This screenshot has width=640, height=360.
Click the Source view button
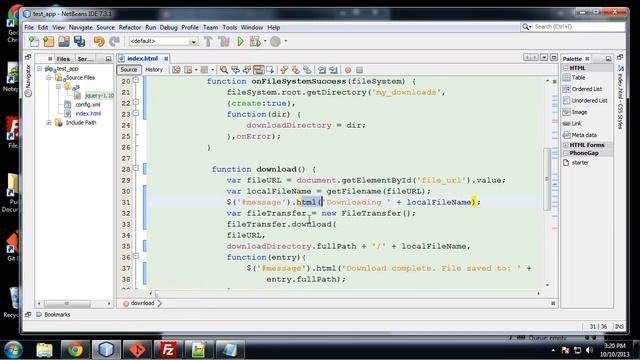(x=129, y=70)
